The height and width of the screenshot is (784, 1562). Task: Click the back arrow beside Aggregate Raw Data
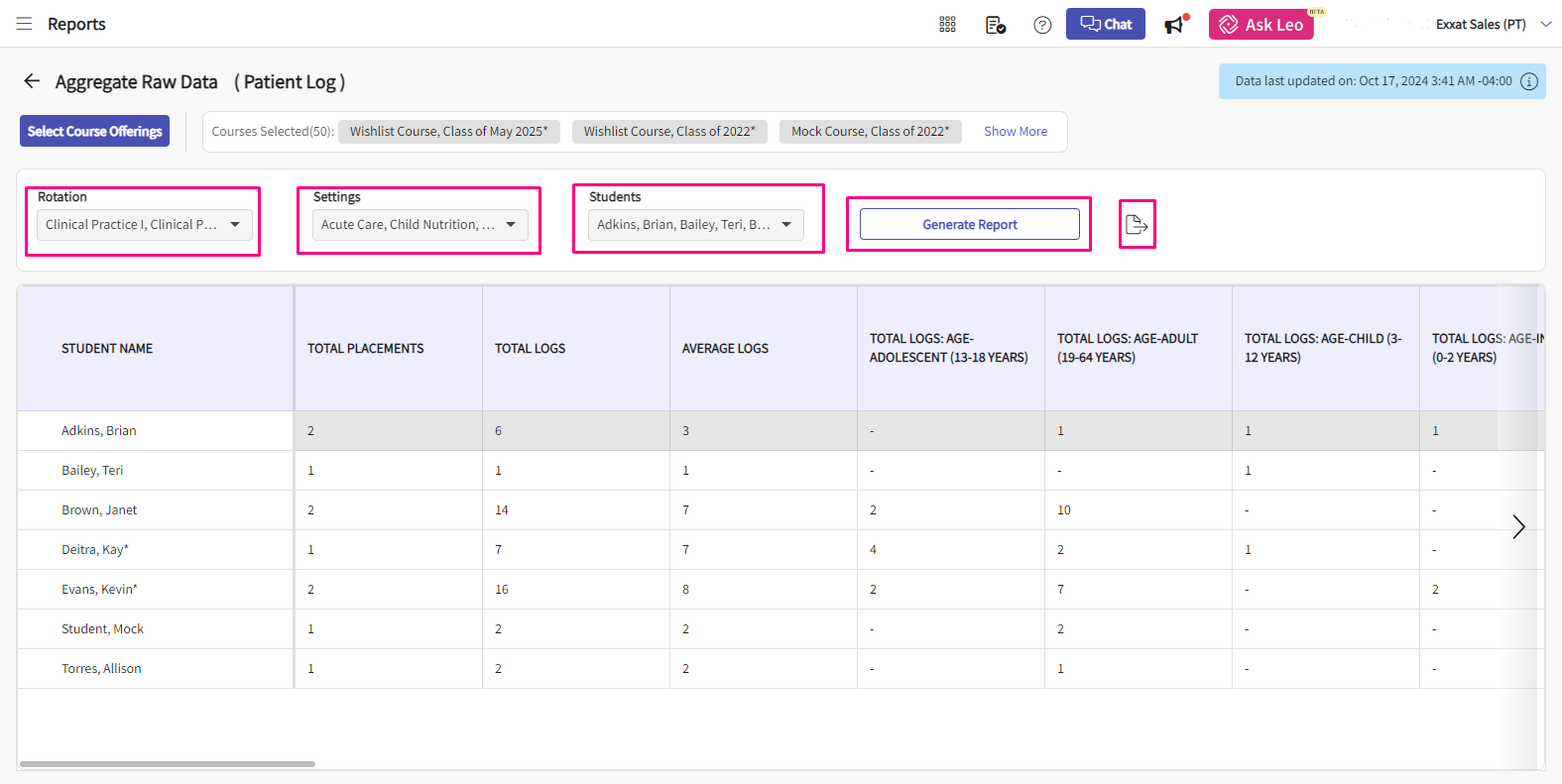point(32,81)
